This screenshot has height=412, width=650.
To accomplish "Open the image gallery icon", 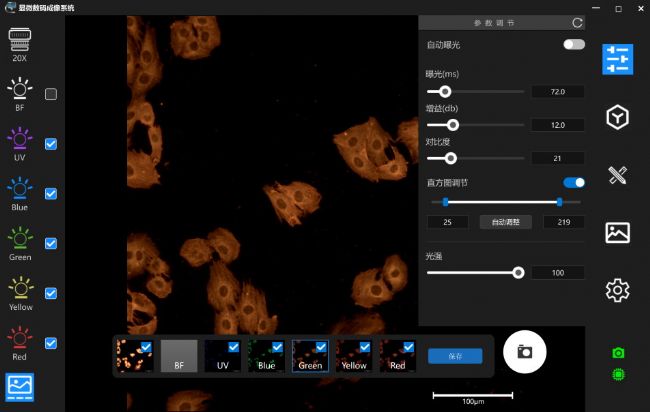I will (x=617, y=233).
